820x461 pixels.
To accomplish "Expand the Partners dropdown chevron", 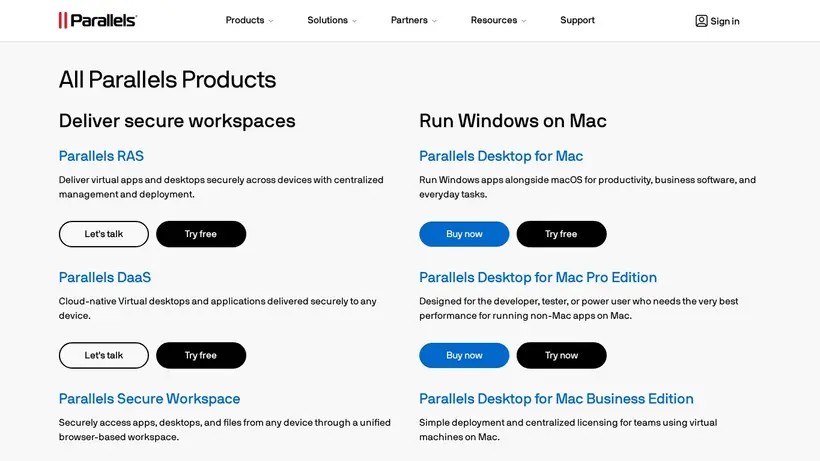I will pyautogui.click(x=435, y=21).
